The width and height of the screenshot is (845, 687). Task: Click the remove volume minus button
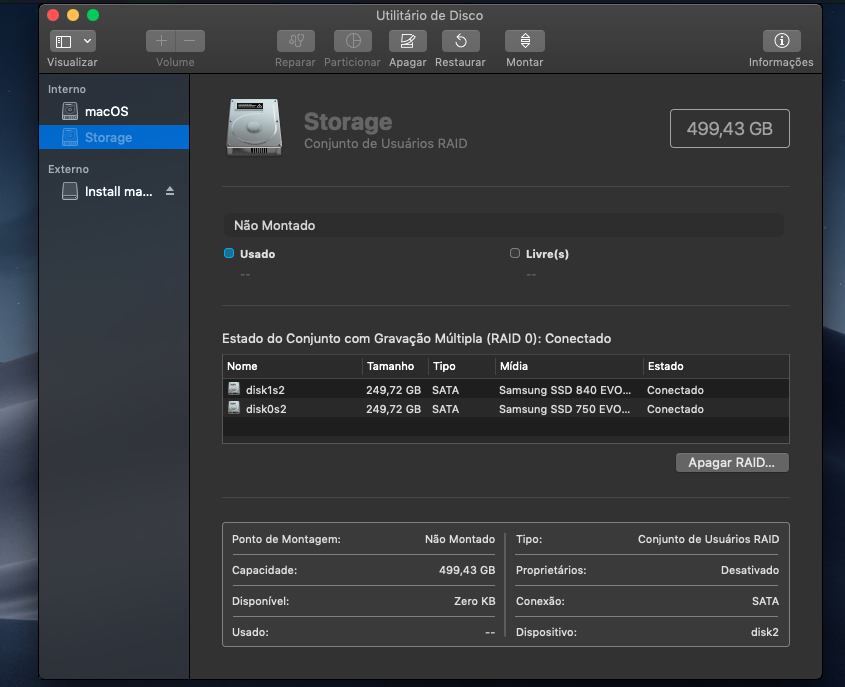[x=189, y=41]
